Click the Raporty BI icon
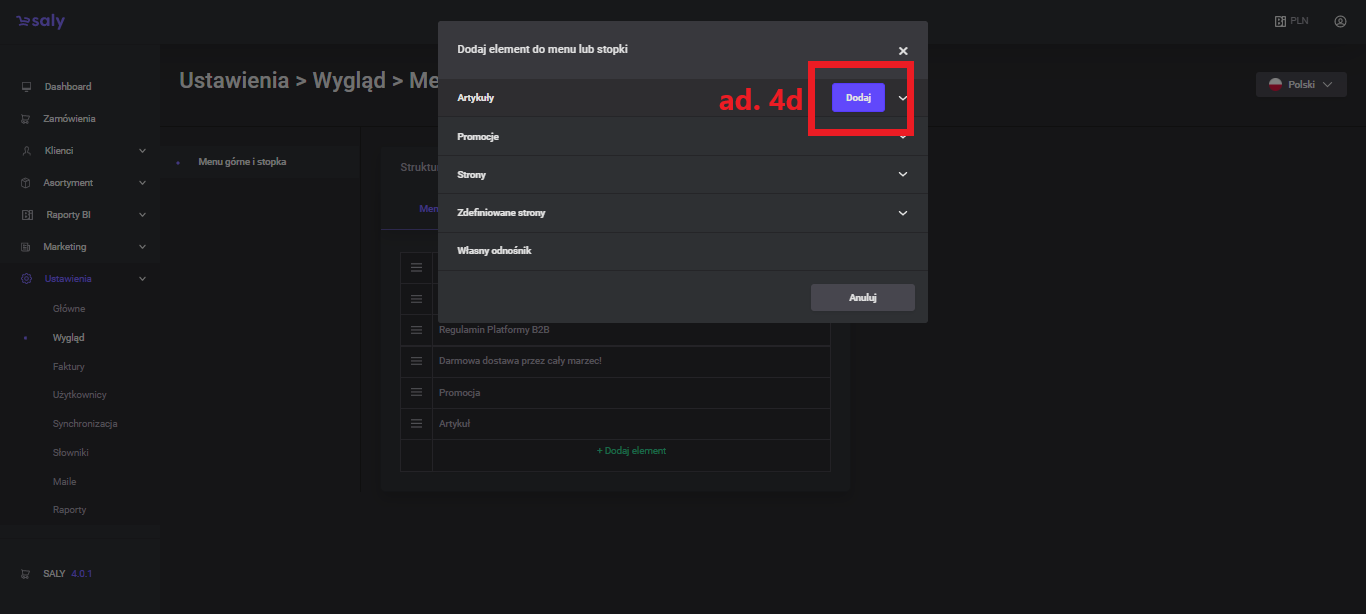Screen dimensions: 1366x614 [x=26, y=215]
